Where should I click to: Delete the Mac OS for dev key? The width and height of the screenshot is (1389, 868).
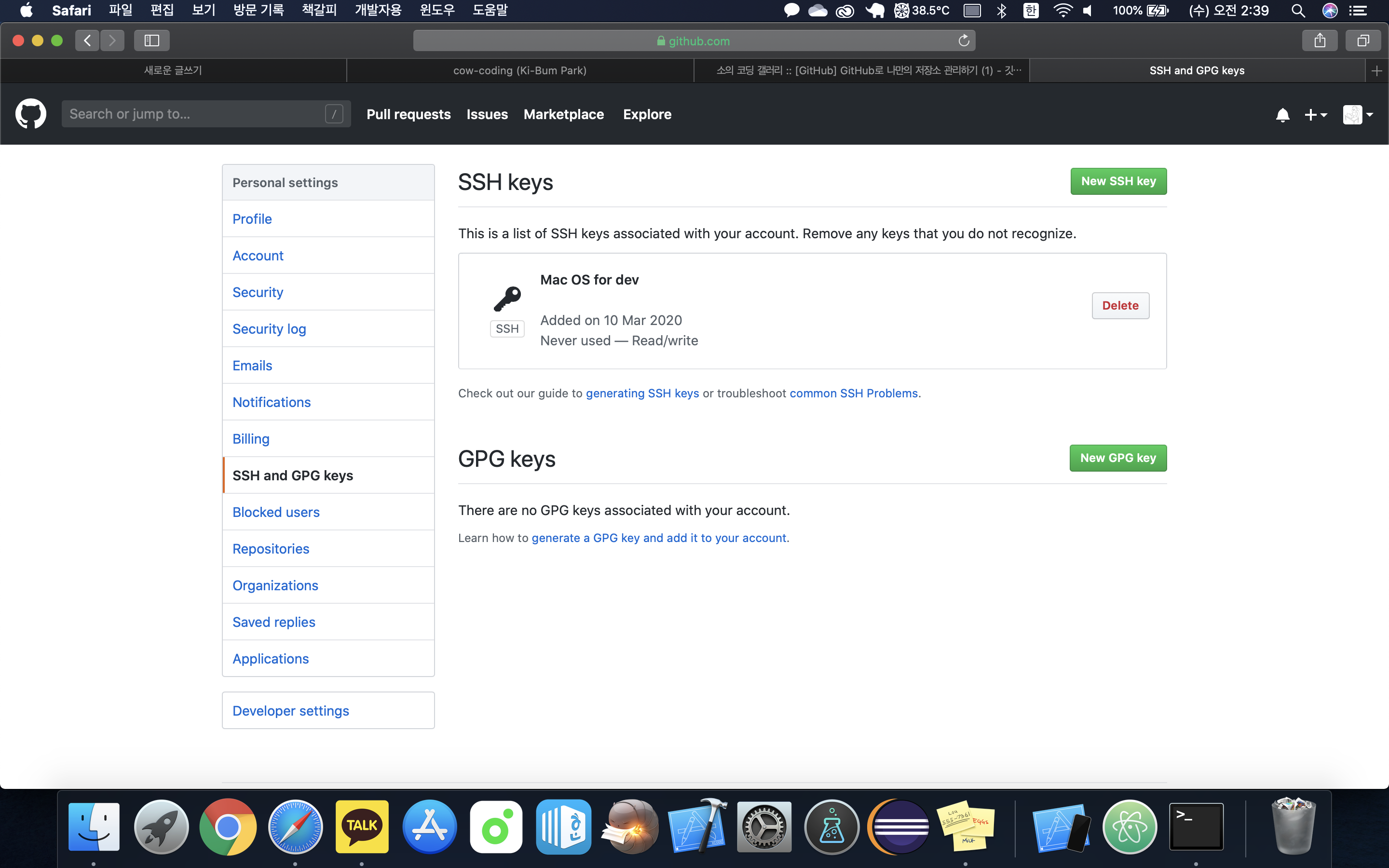1120,305
